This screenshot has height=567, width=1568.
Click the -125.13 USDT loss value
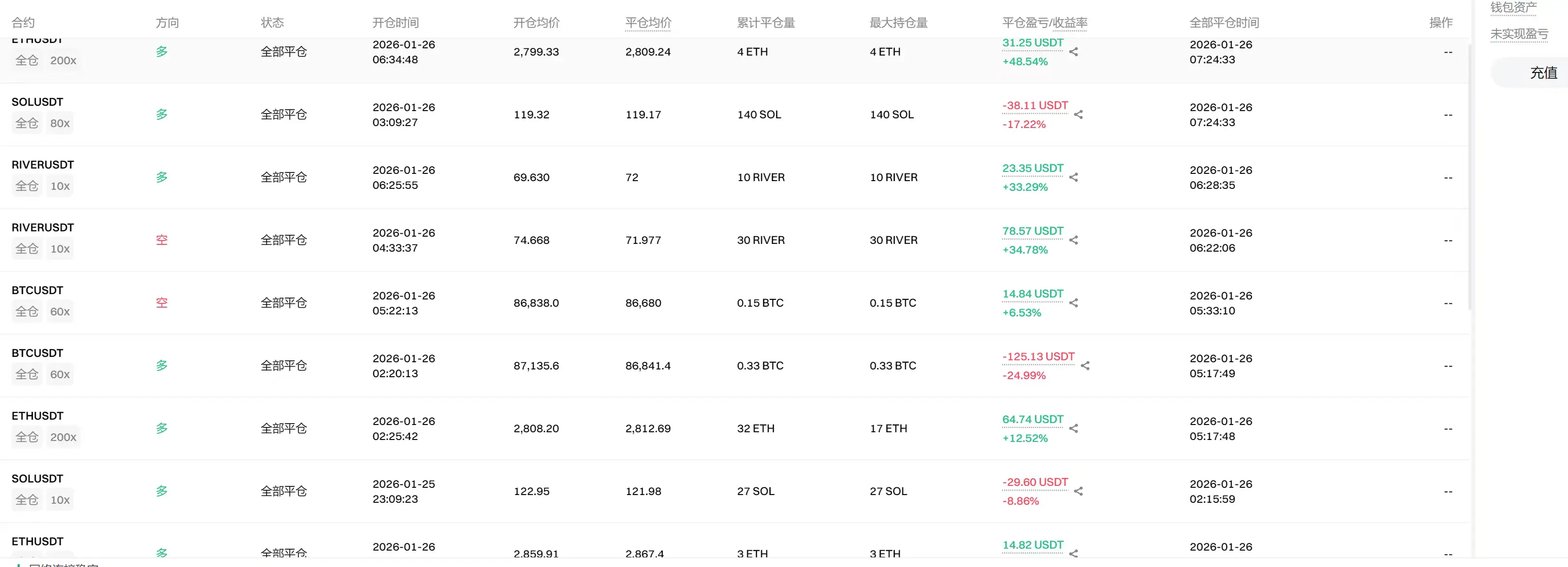pyautogui.click(x=1038, y=356)
